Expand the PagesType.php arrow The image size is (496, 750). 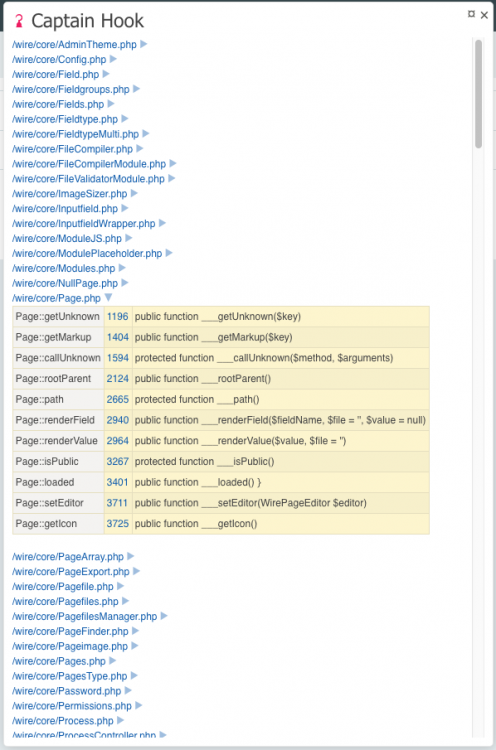coord(134,675)
